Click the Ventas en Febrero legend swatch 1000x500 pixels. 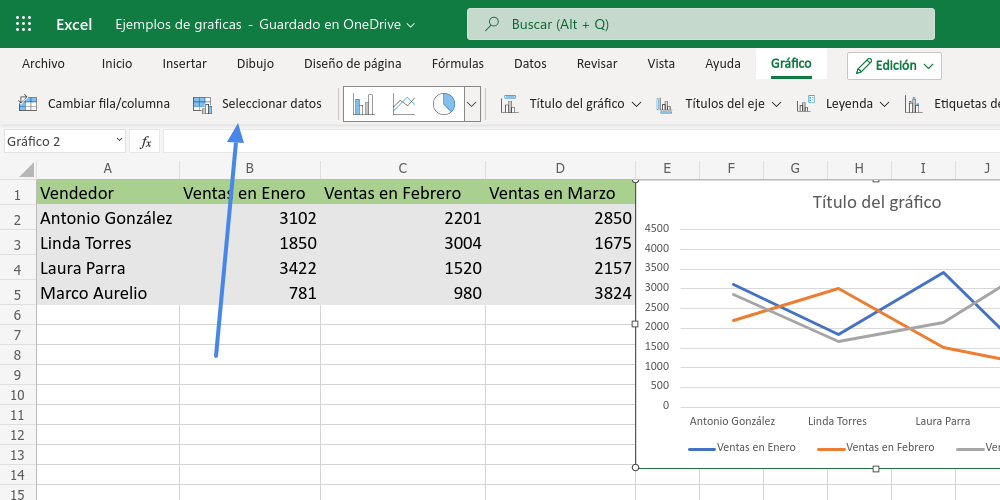[830, 448]
